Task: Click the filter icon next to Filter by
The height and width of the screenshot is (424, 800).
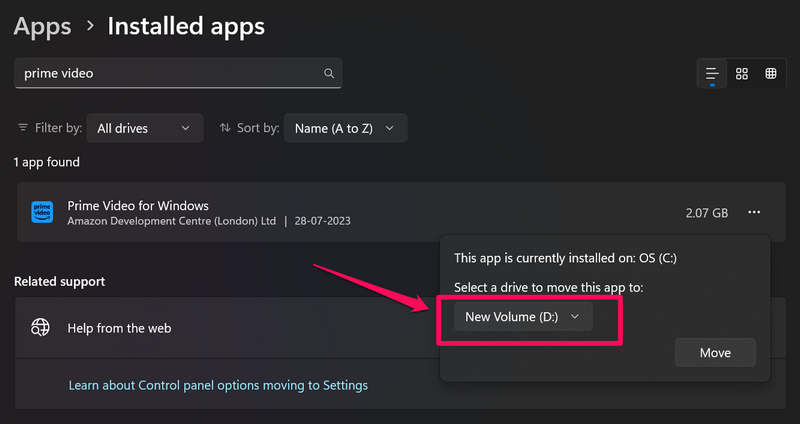Action: coord(23,128)
